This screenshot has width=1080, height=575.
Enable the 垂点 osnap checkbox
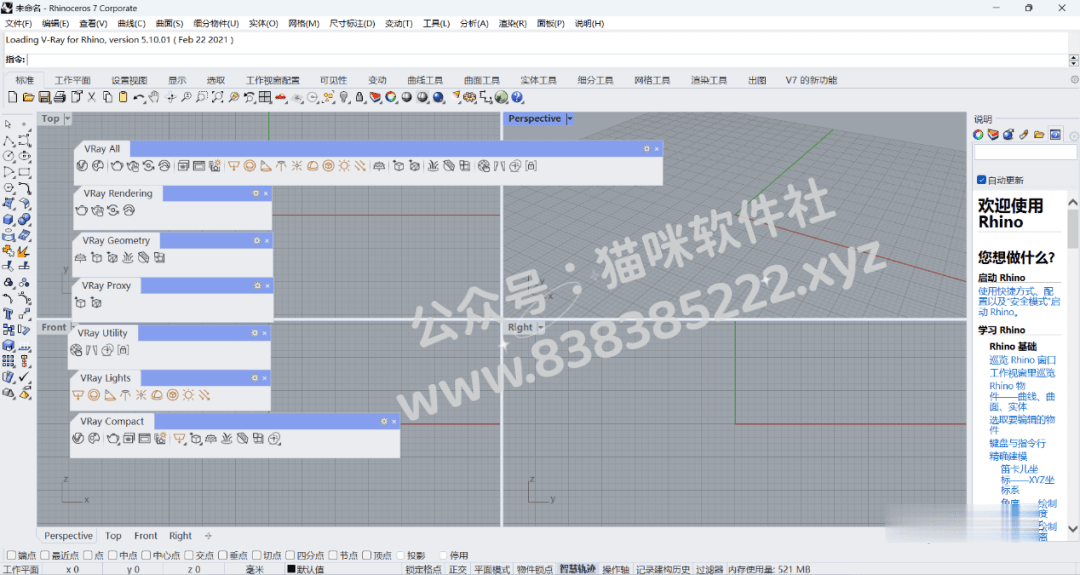(x=223, y=555)
